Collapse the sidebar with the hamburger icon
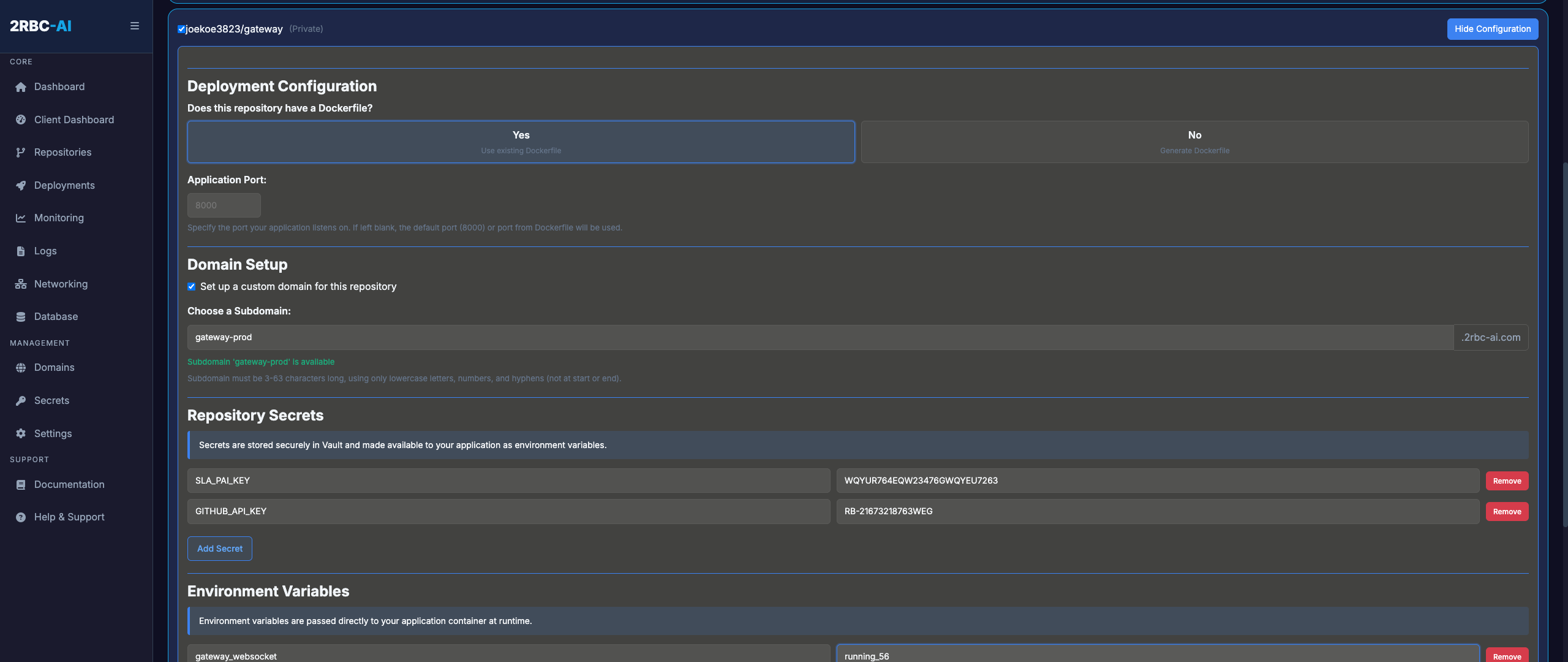 pyautogui.click(x=134, y=26)
